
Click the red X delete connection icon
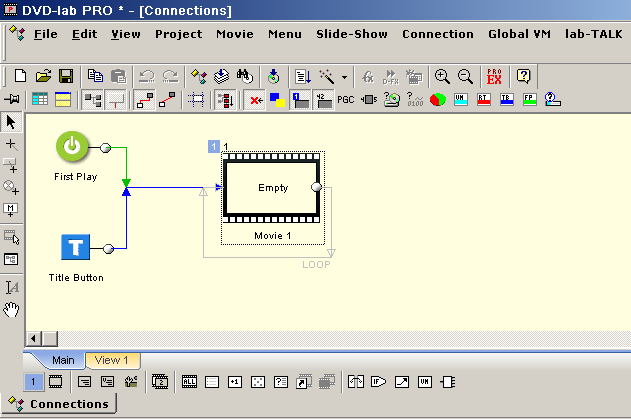256,100
